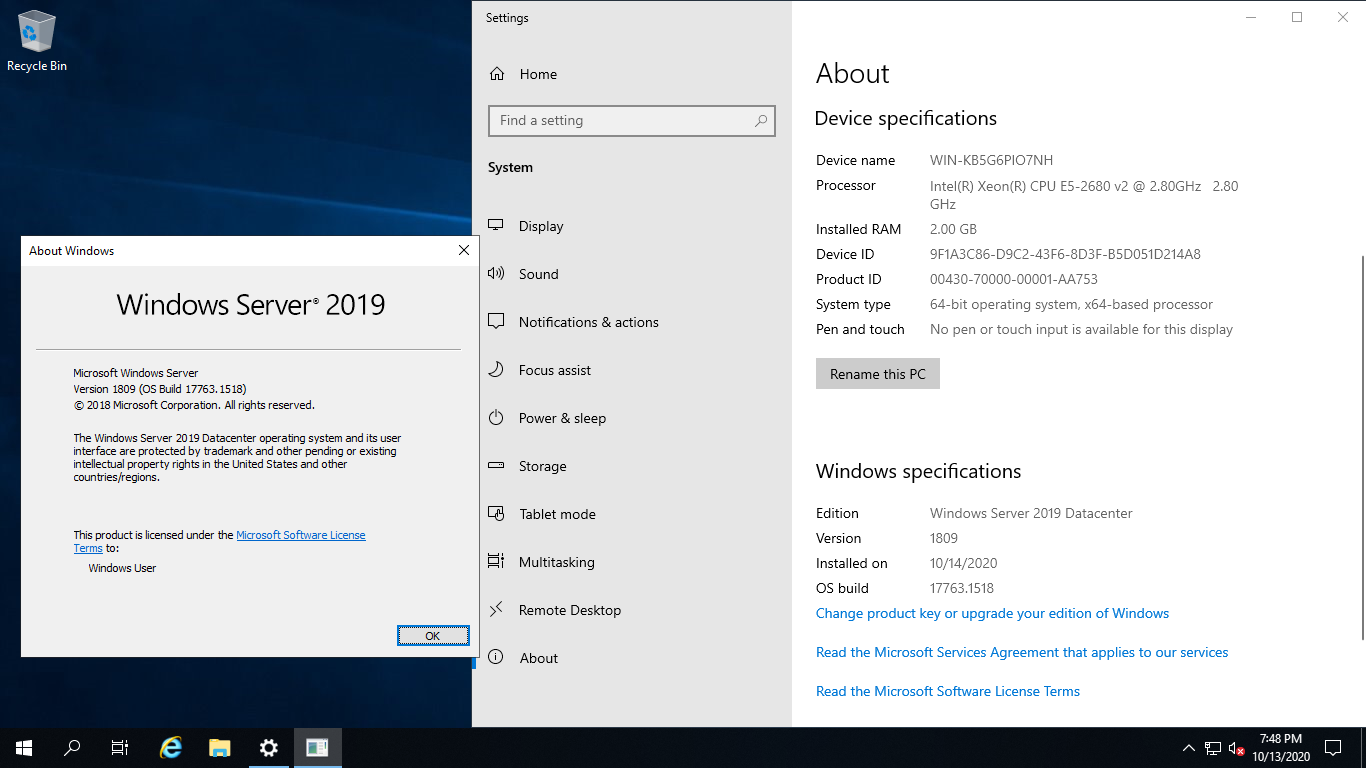The width and height of the screenshot is (1366, 768).
Task: Read the Microsoft Services Agreement link
Action: [x=1022, y=652]
